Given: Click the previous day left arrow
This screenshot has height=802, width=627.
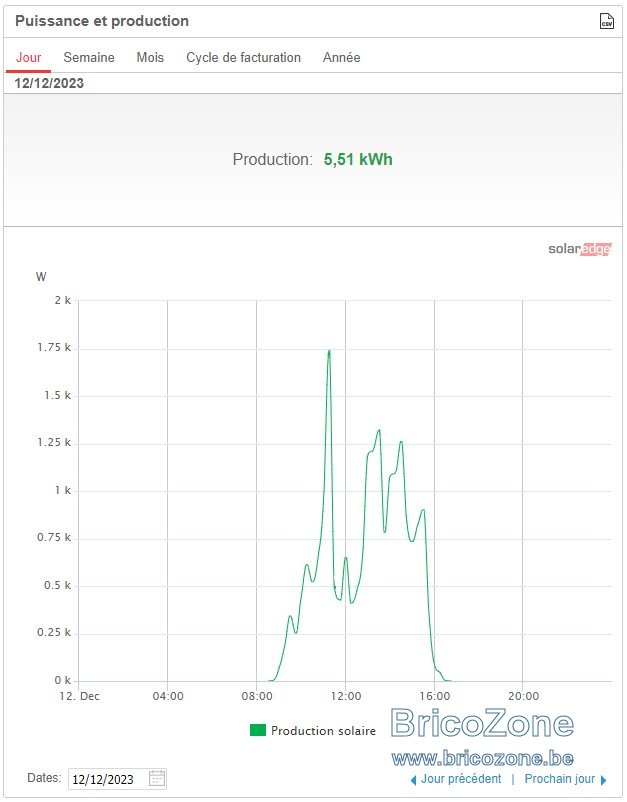Looking at the screenshot, I should (413, 780).
